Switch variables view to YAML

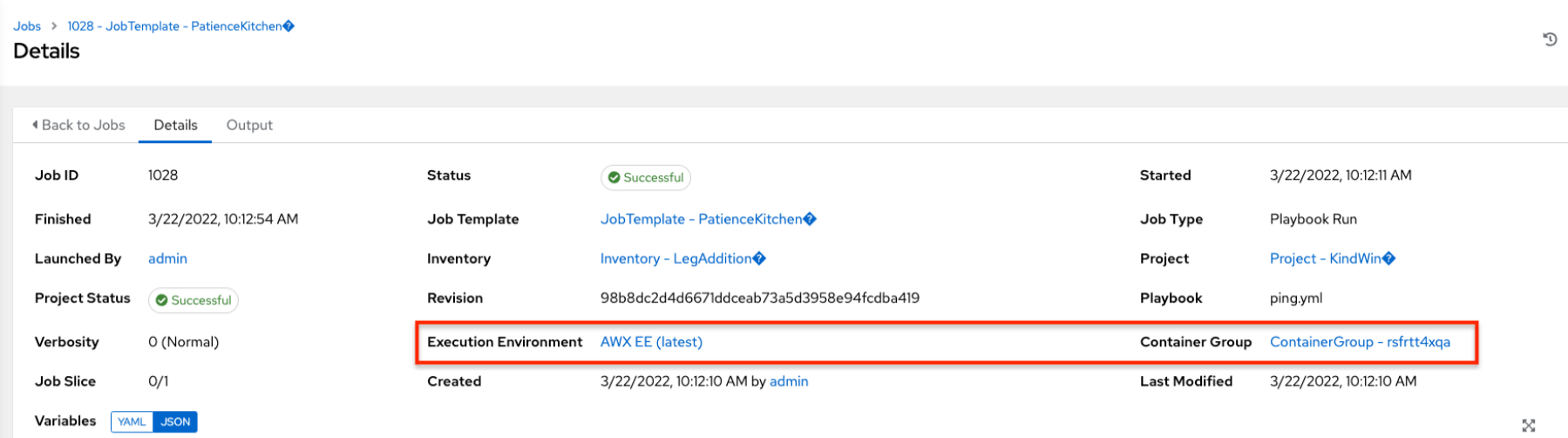point(132,421)
